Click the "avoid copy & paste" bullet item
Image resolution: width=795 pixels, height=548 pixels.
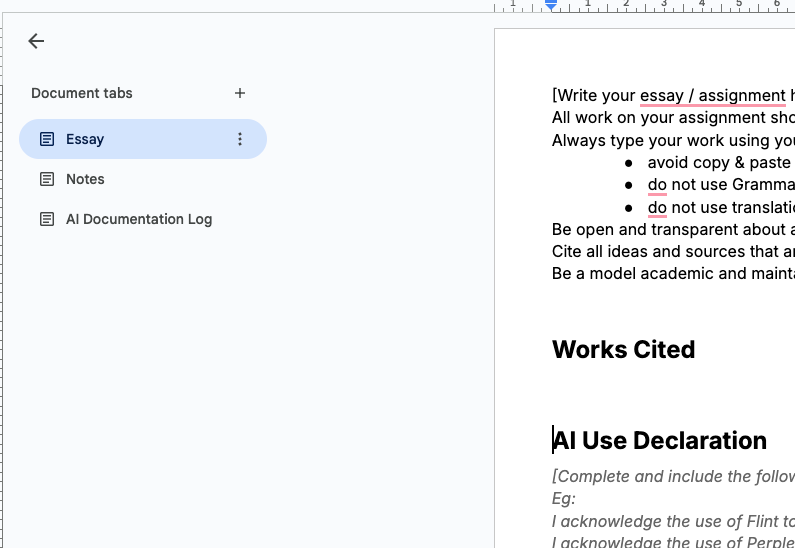pyautogui.click(x=718, y=162)
